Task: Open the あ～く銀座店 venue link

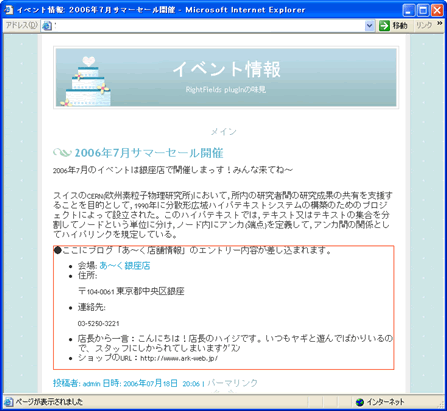Action: (x=125, y=266)
